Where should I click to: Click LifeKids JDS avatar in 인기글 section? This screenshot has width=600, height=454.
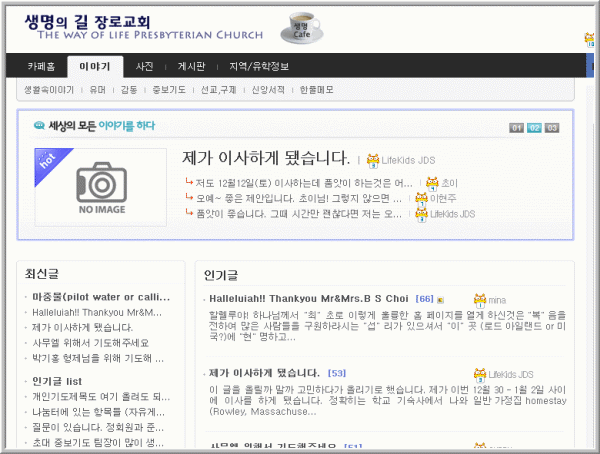(480, 375)
